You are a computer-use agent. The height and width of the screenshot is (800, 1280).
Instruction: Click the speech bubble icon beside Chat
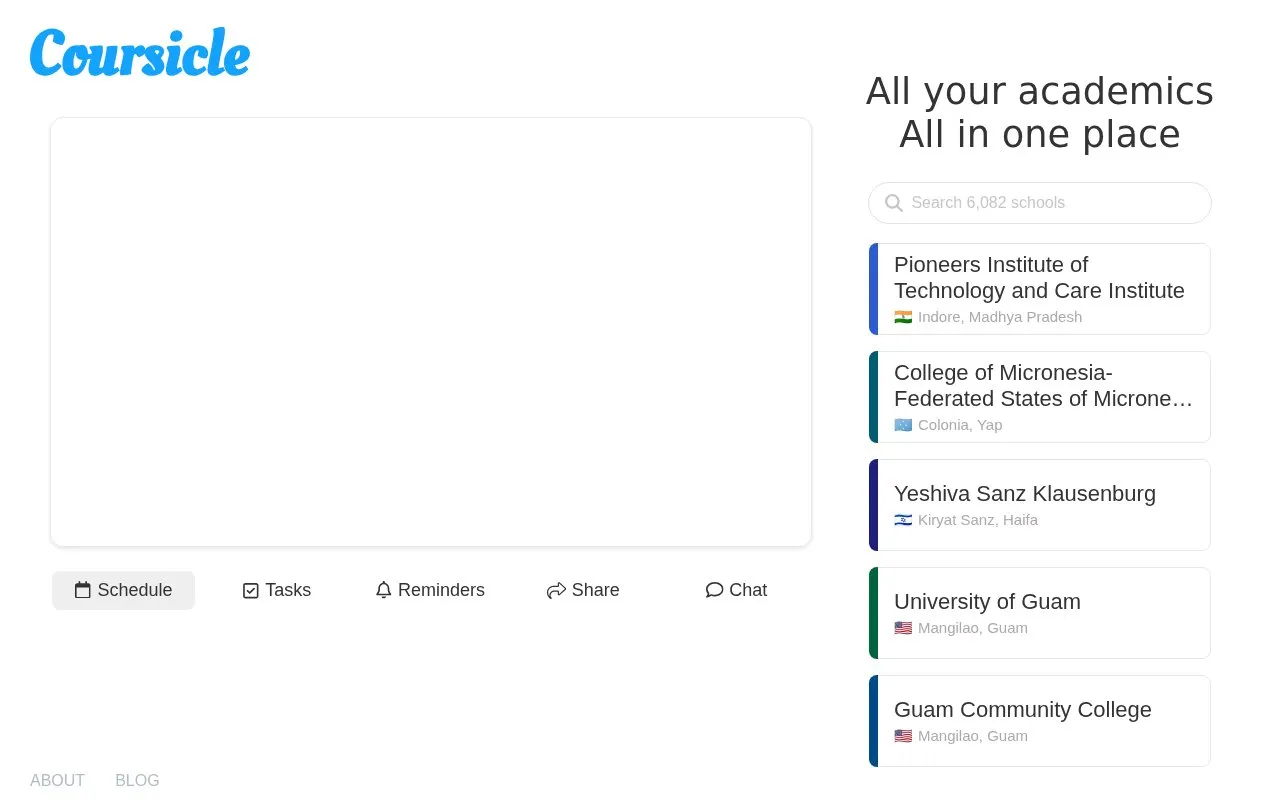click(714, 590)
